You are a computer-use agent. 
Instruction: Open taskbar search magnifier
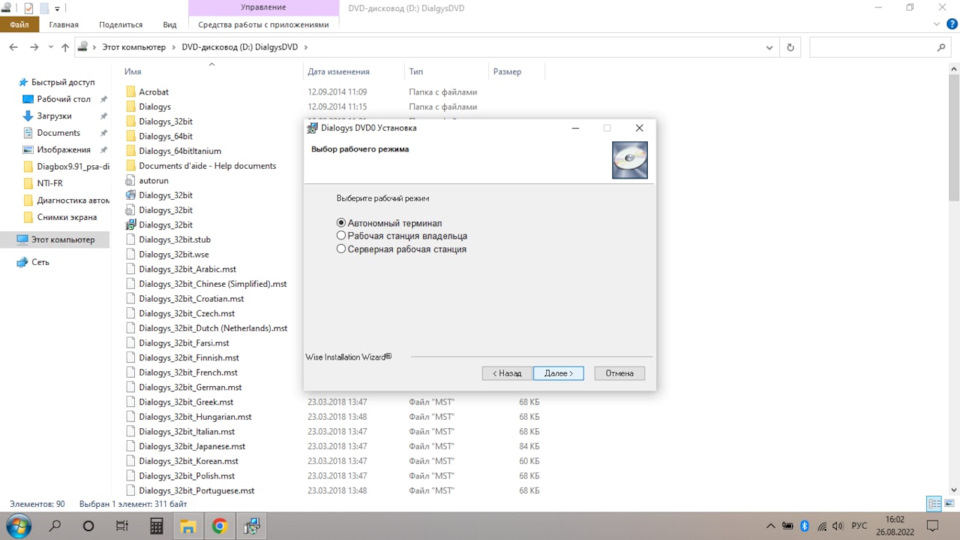(x=55, y=526)
